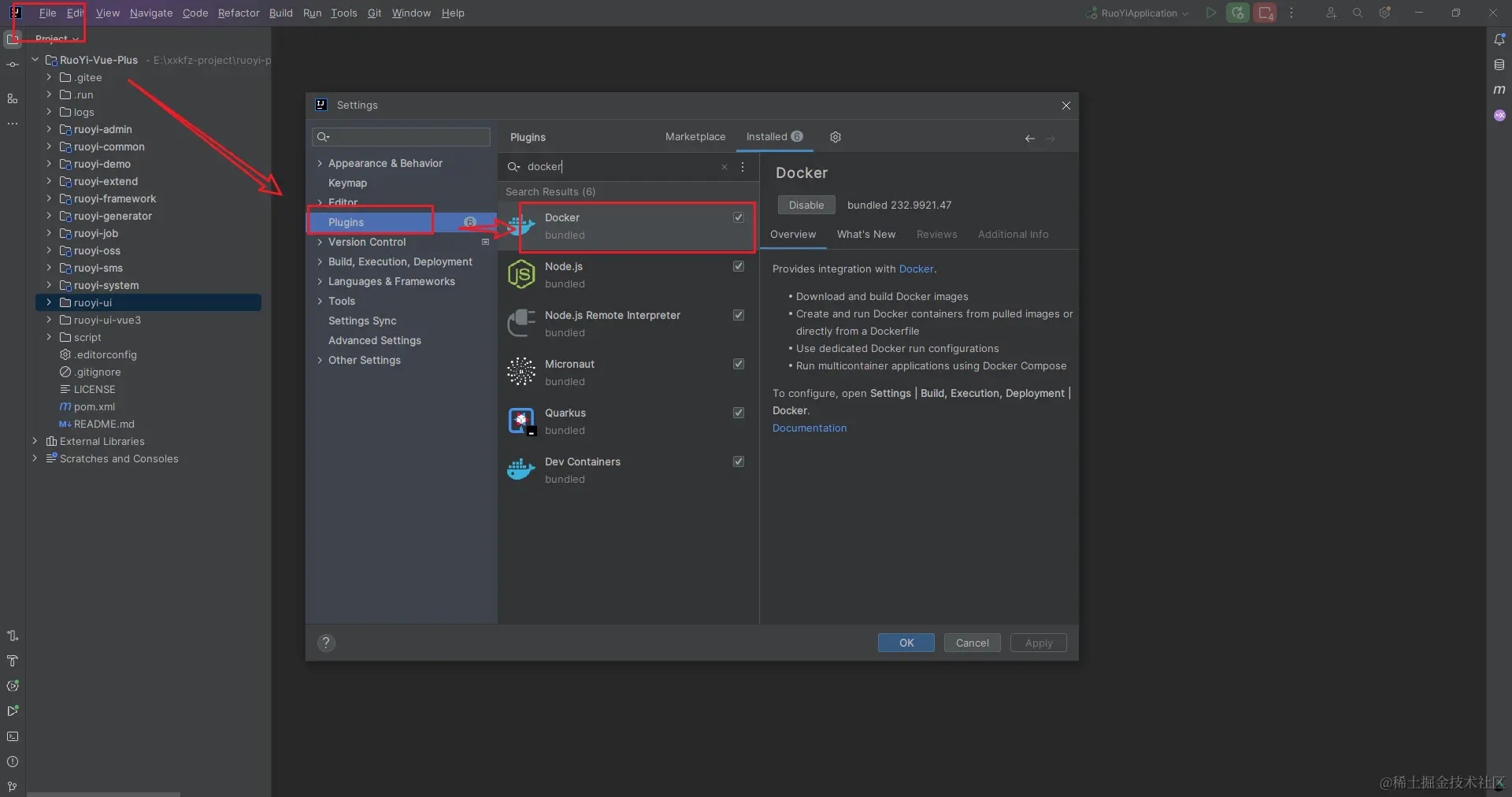Open the Build hammer tool window icon

point(13,661)
